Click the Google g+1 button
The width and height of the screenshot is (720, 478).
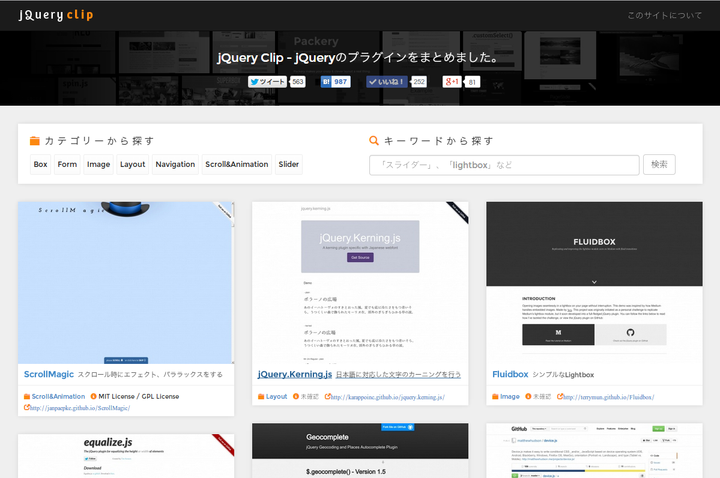[452, 82]
